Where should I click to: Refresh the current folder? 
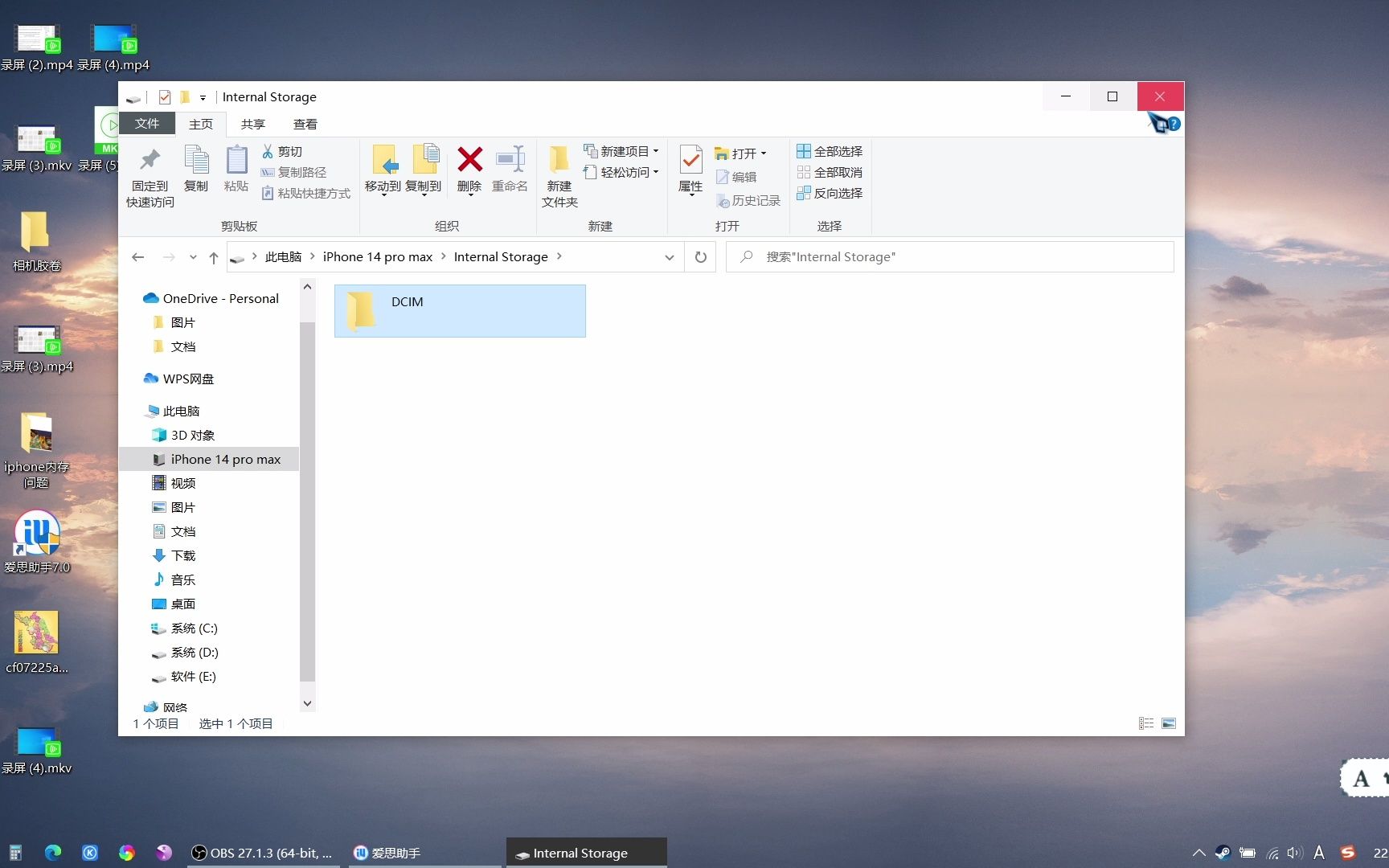[701, 257]
